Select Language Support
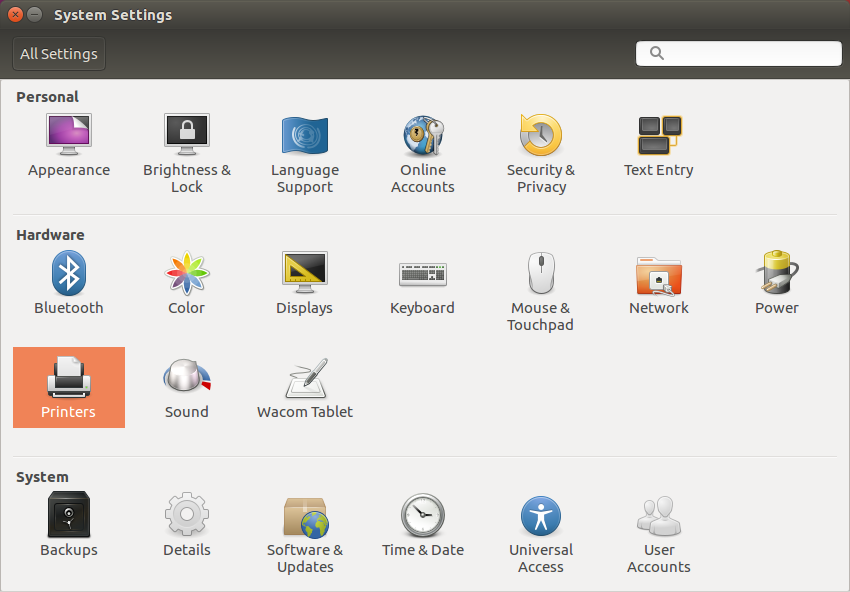The width and height of the screenshot is (850, 592). (305, 145)
